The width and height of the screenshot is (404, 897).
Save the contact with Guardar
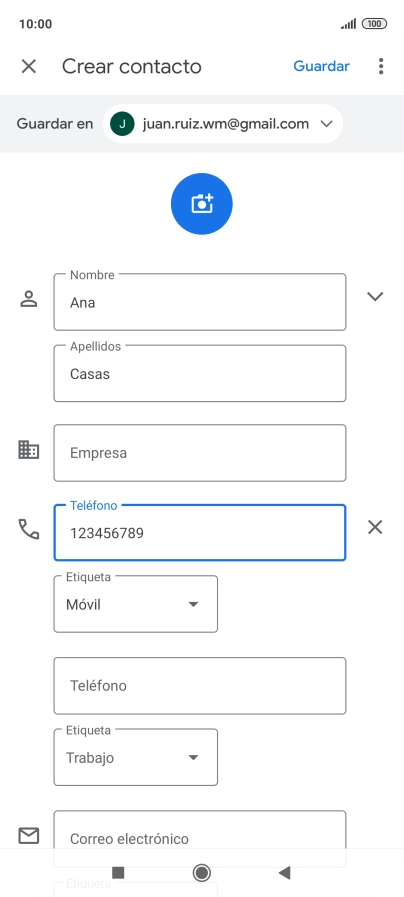pos(322,66)
